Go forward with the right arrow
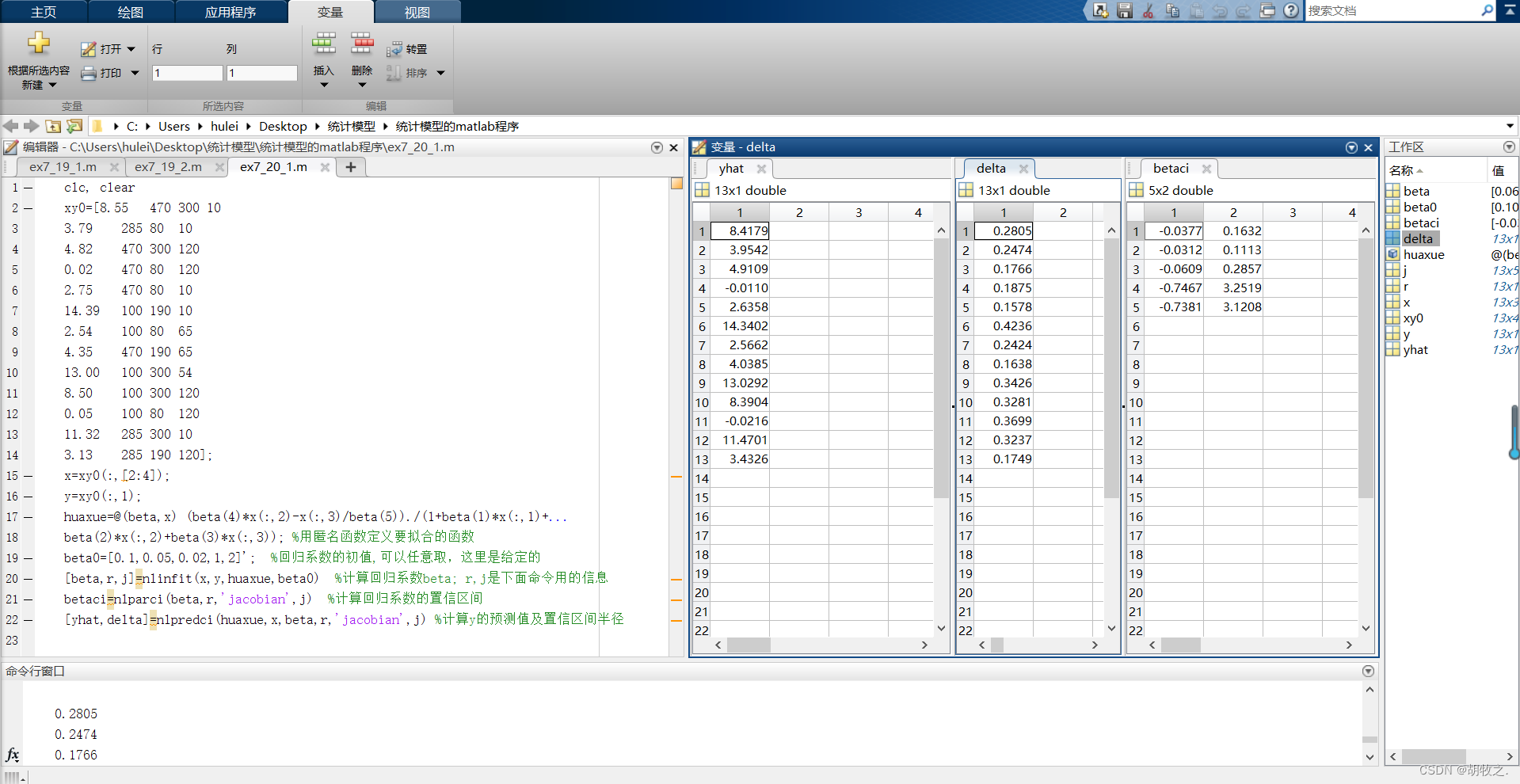This screenshot has height=784, width=1520. [x=32, y=126]
